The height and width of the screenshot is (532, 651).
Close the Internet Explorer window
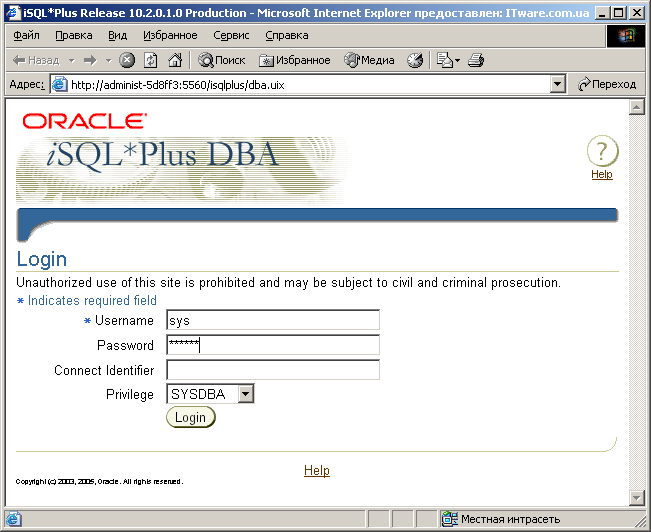pyautogui.click(x=637, y=13)
